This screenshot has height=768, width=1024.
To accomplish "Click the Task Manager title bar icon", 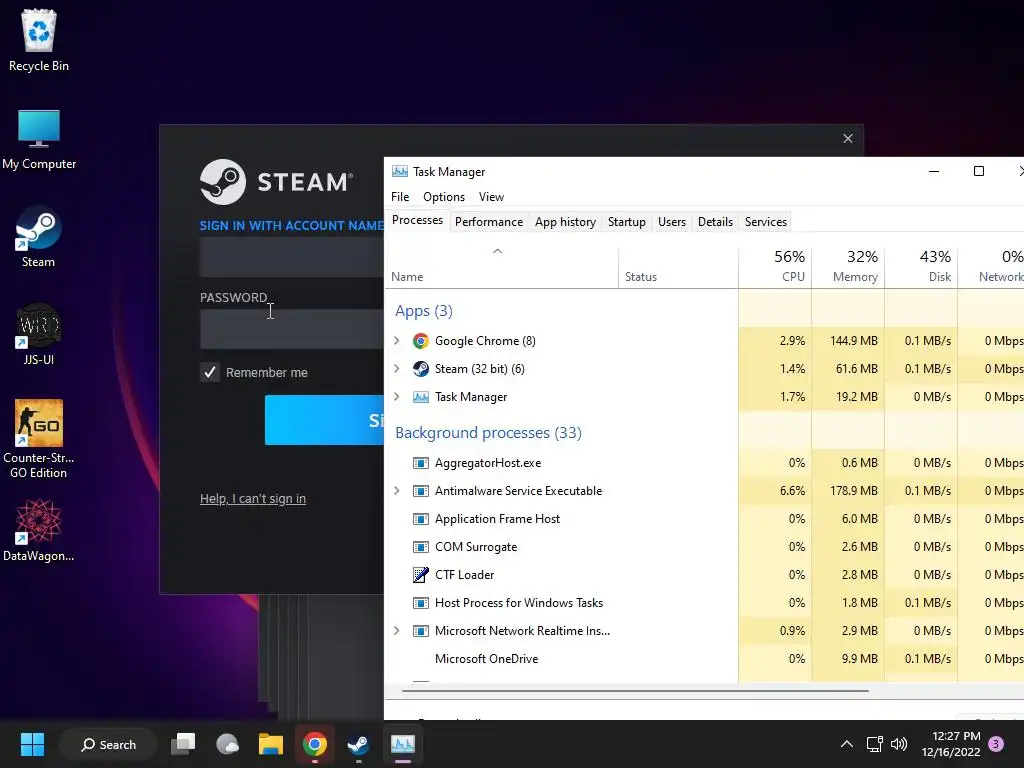I will (x=400, y=172).
